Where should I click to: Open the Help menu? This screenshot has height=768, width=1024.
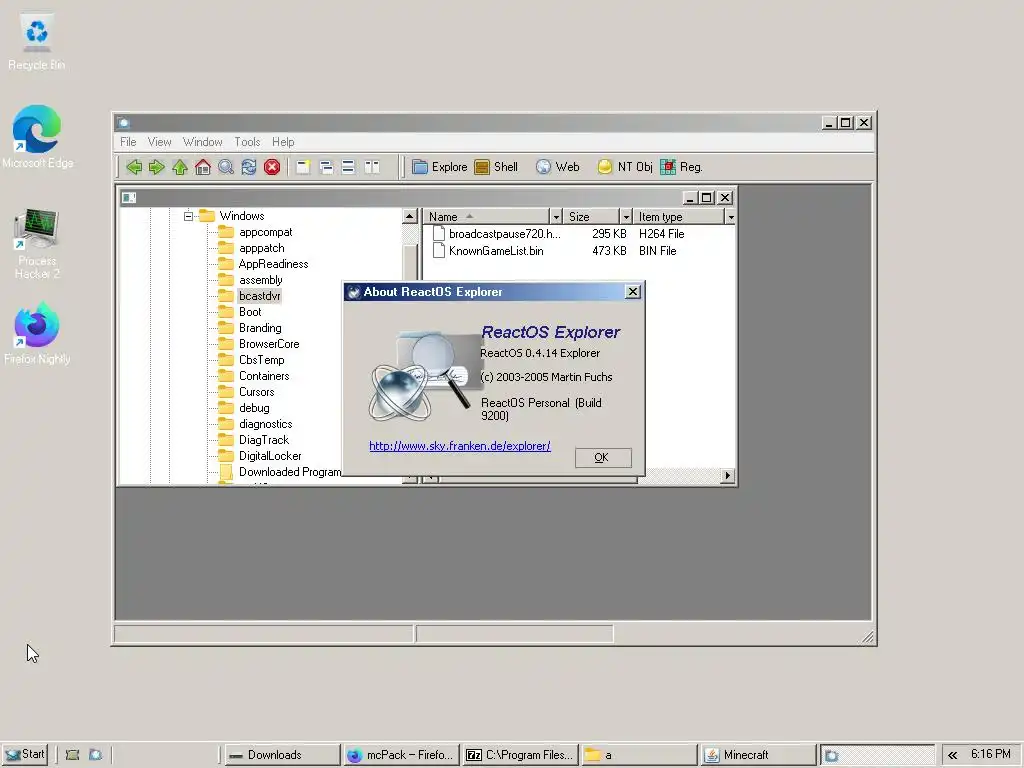[x=283, y=142]
